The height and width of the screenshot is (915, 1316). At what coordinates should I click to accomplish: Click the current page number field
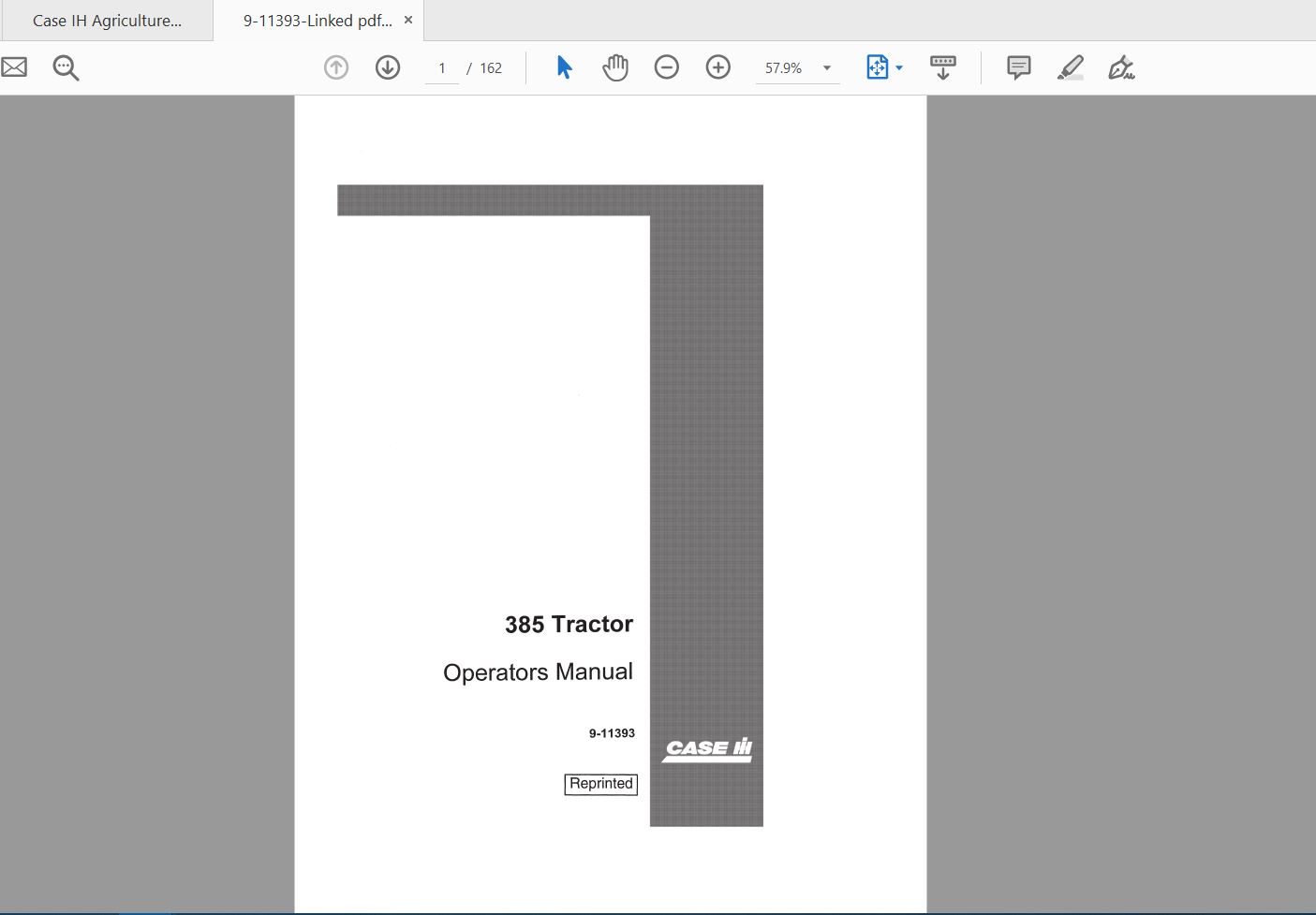(x=442, y=68)
